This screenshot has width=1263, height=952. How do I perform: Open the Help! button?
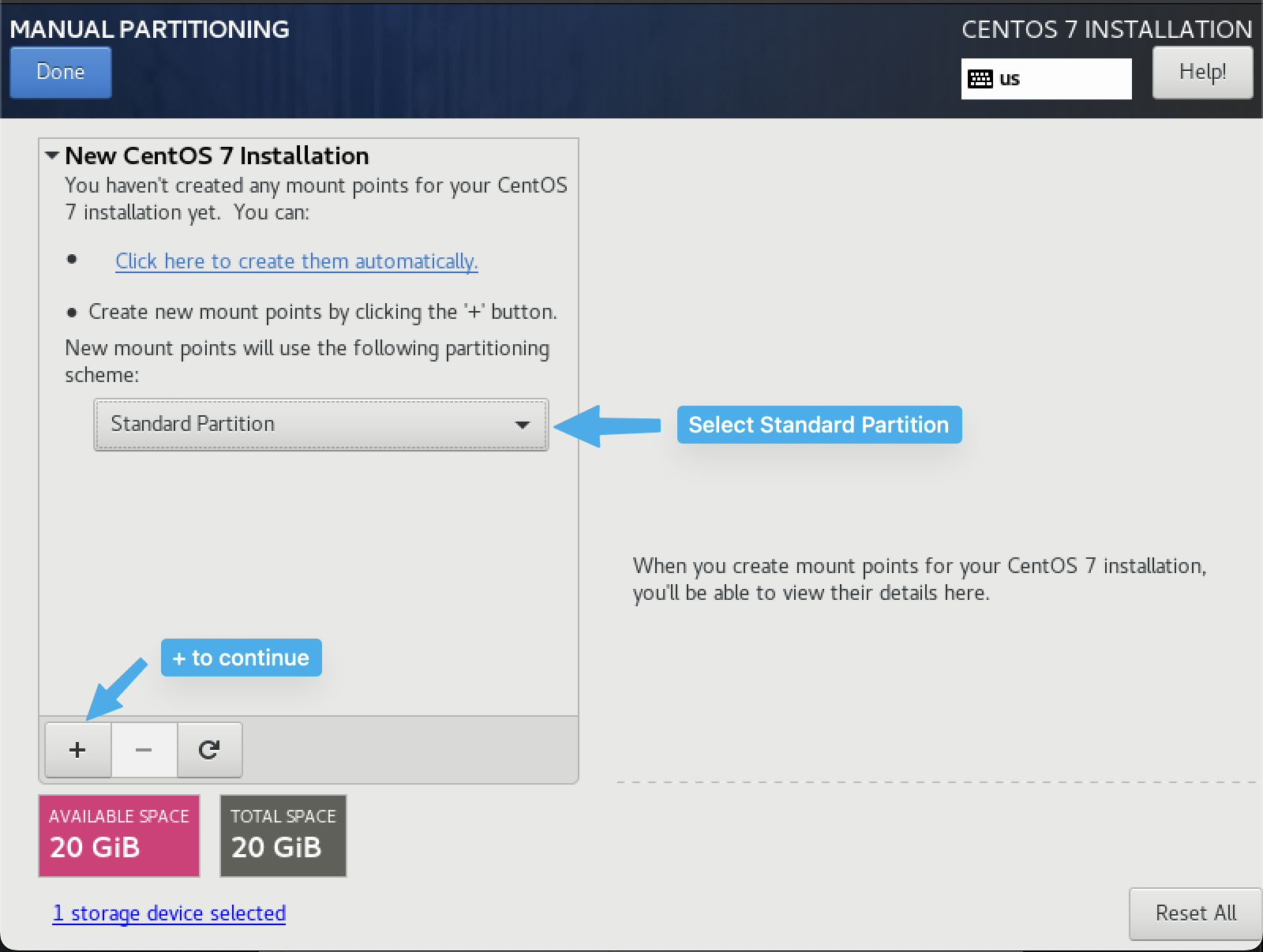[x=1202, y=73]
